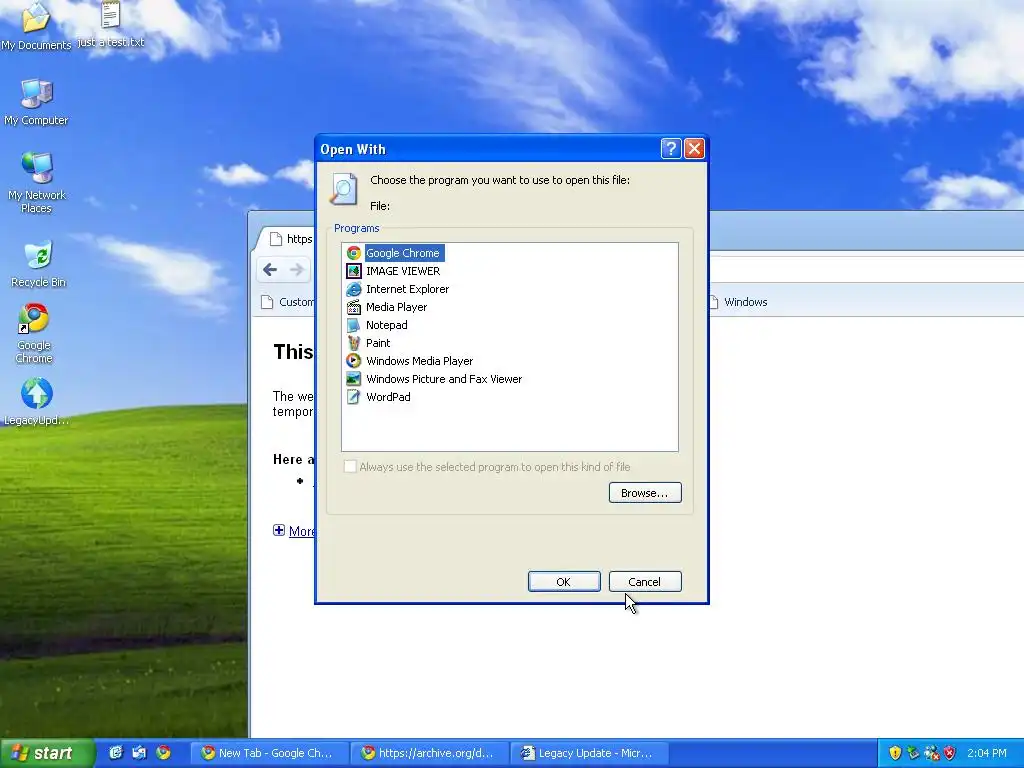Close the Open With dialog

[694, 149]
